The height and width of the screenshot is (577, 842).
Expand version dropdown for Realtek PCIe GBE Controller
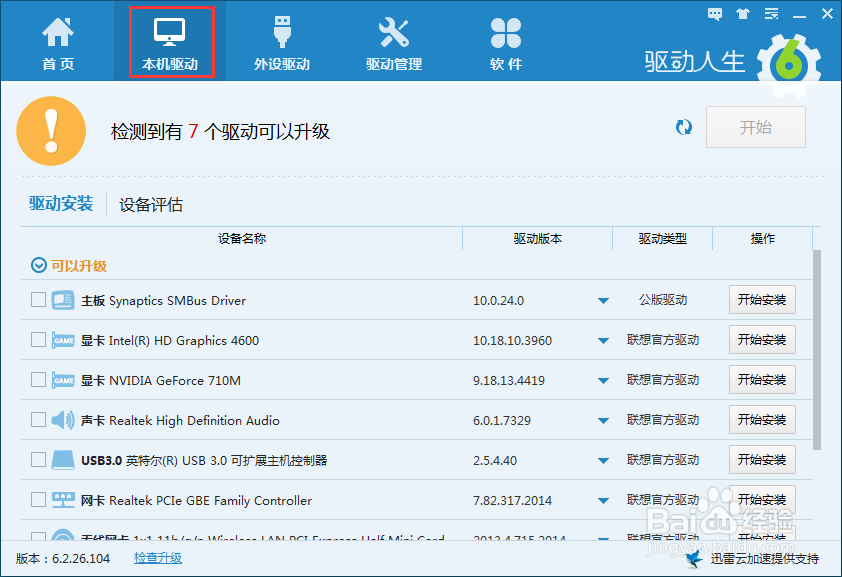(604, 499)
